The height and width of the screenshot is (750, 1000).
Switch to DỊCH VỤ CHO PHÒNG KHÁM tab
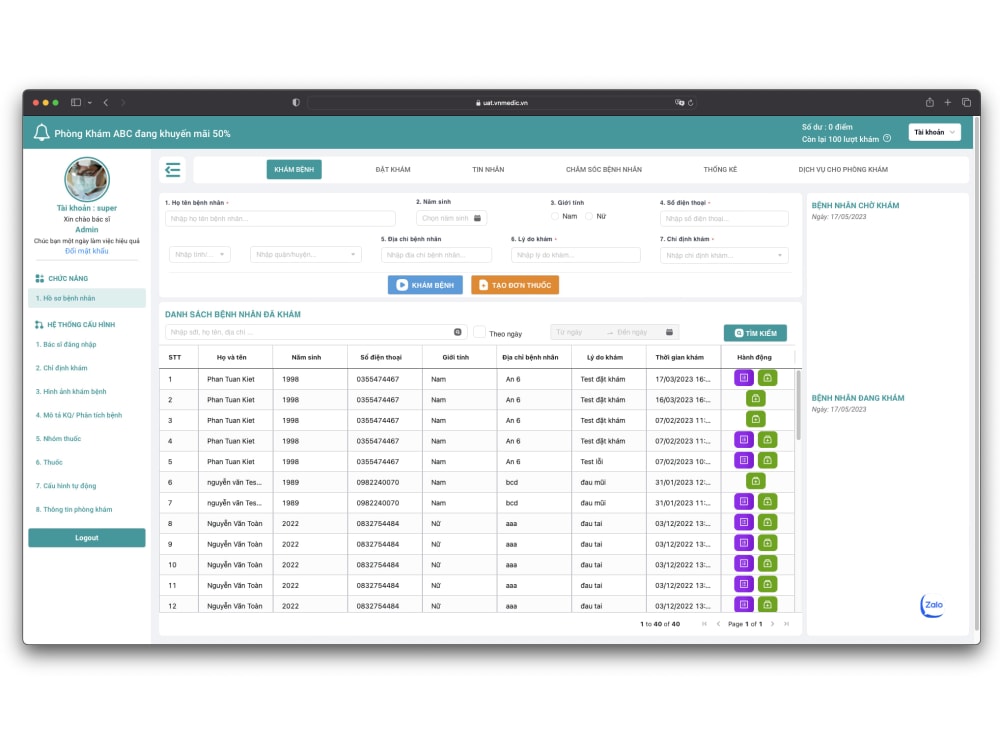tap(842, 170)
